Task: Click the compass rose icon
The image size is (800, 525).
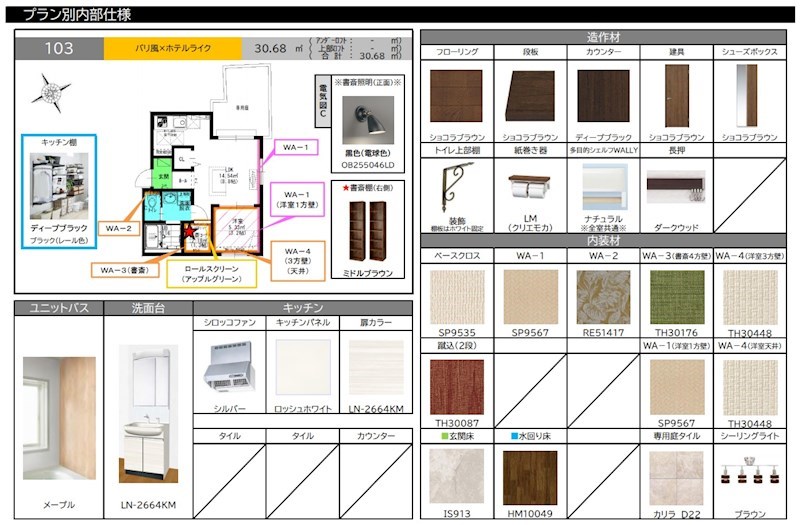Action: [x=50, y=92]
